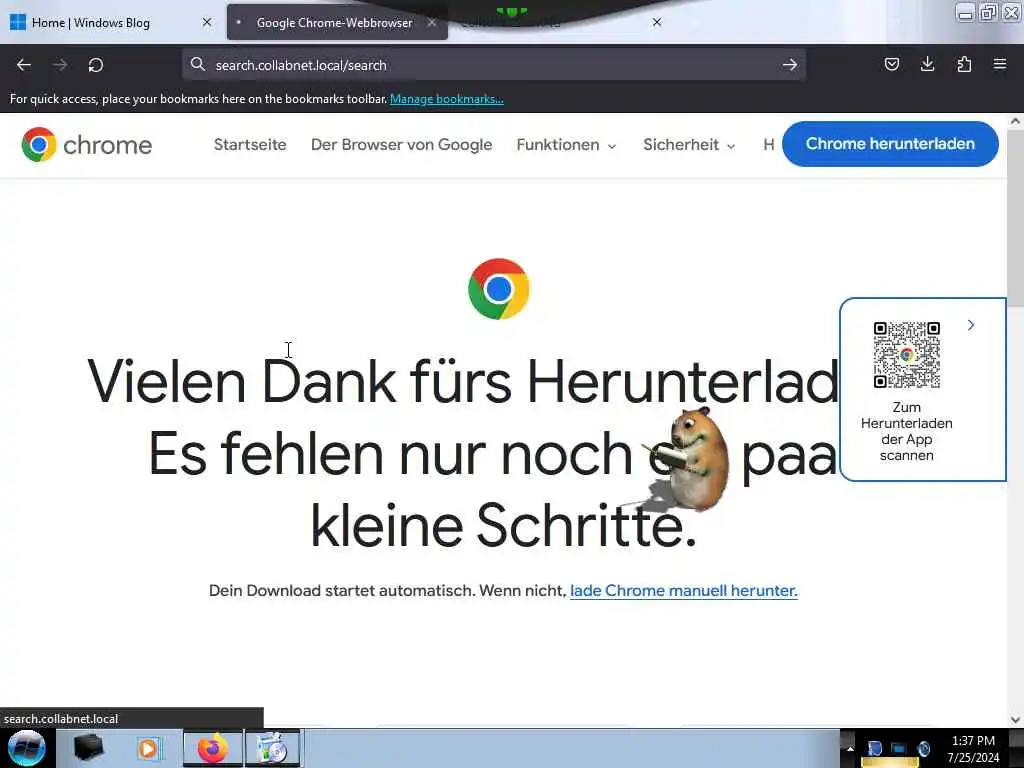This screenshot has width=1024, height=768.
Task: Click the magnifier icon in address bar
Action: 198,64
